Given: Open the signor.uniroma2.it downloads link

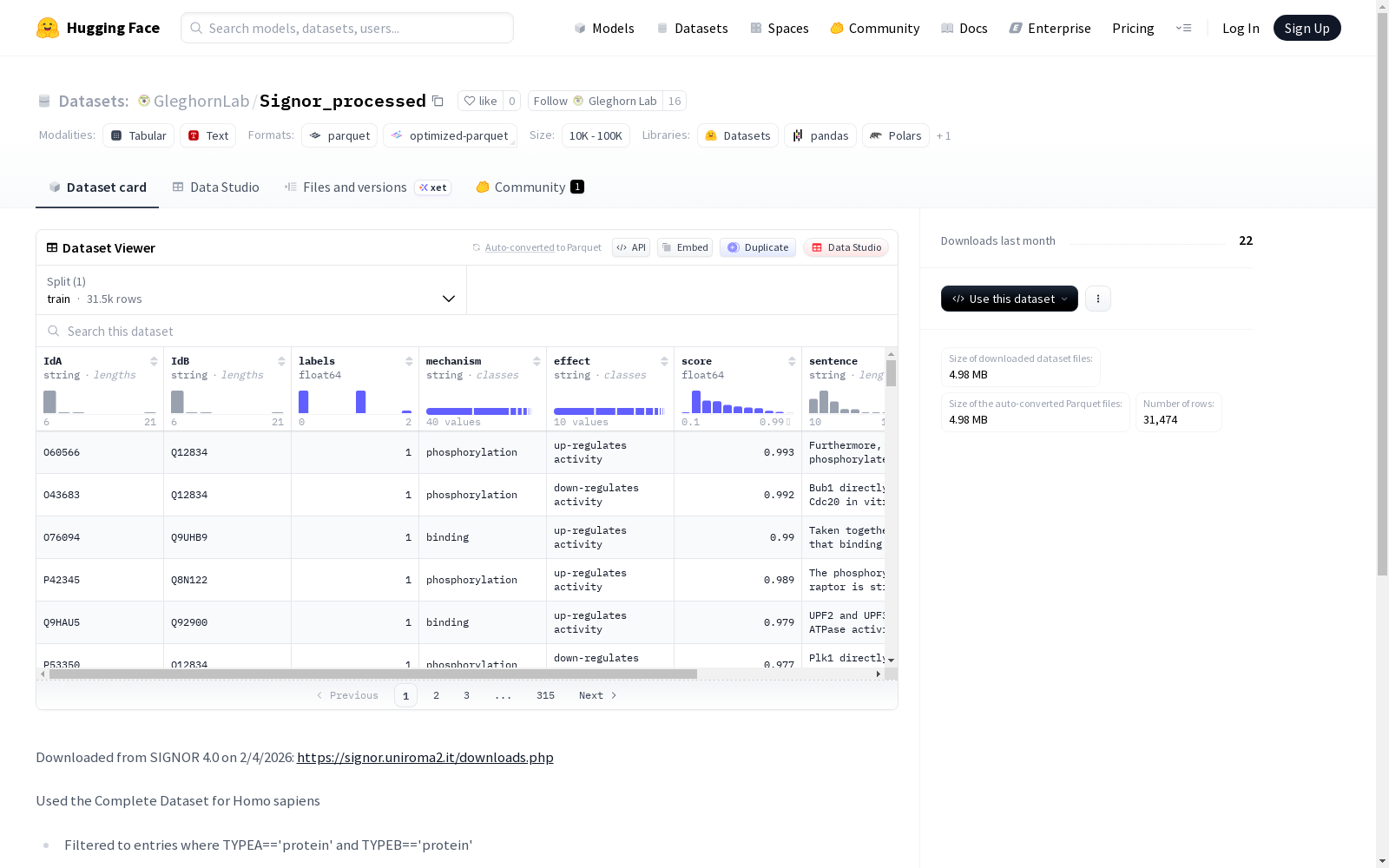Looking at the screenshot, I should click(425, 758).
